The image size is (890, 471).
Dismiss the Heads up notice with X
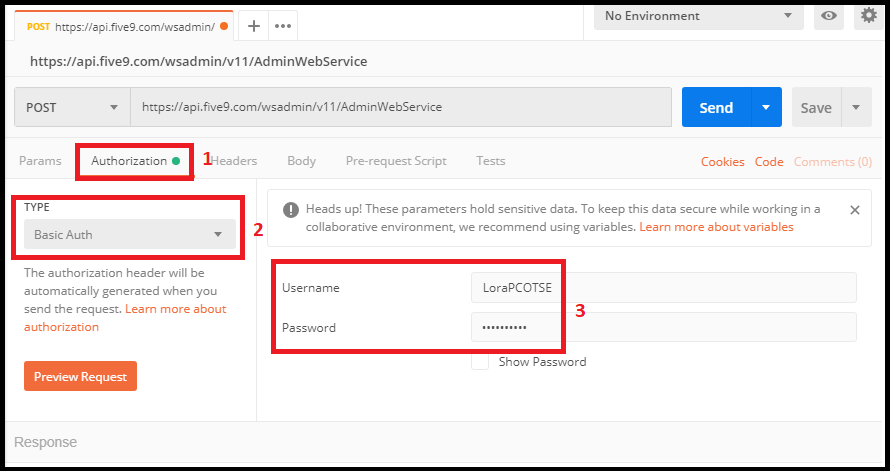[x=855, y=210]
